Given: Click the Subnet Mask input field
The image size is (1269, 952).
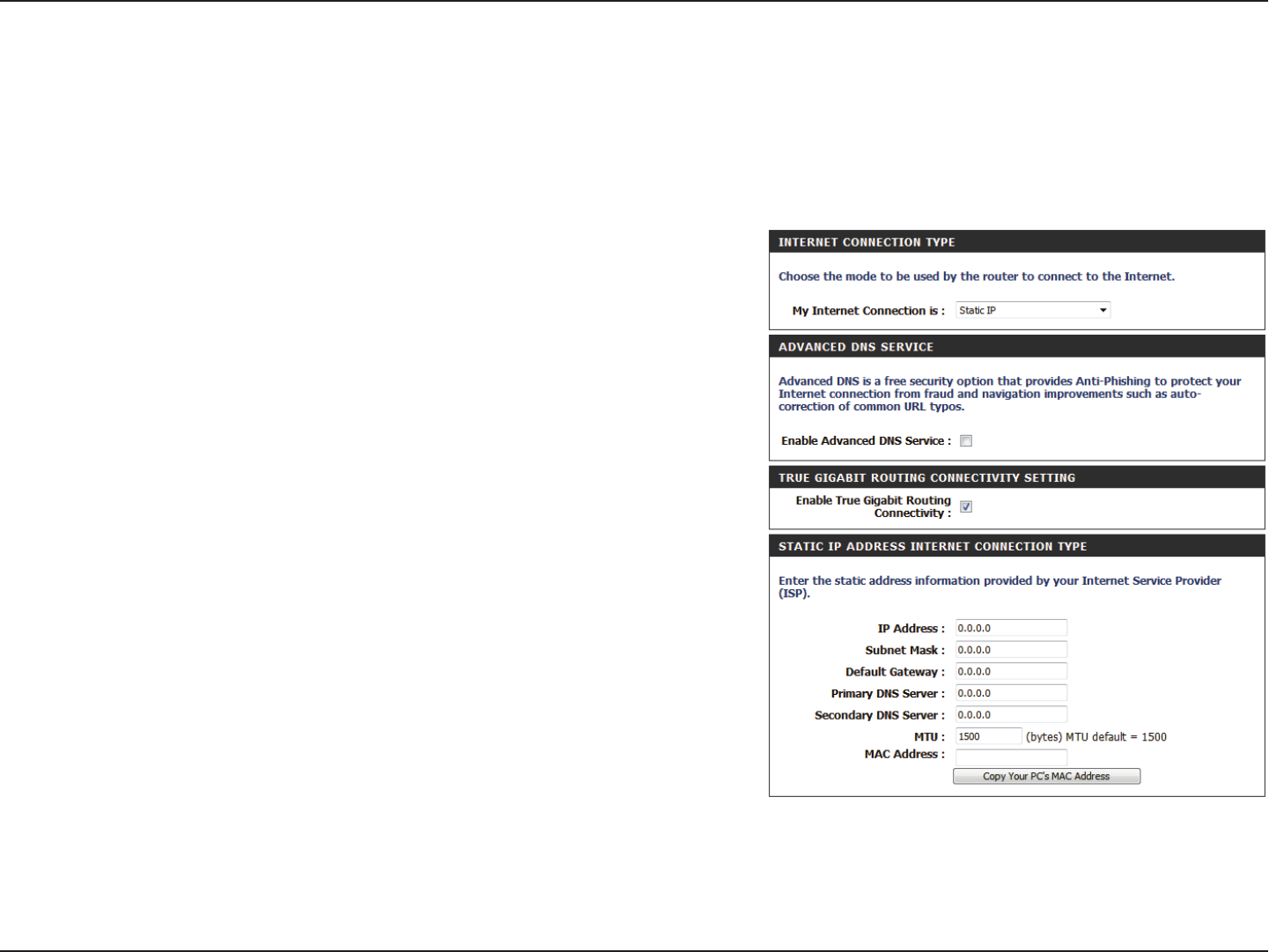Looking at the screenshot, I should 1011,650.
